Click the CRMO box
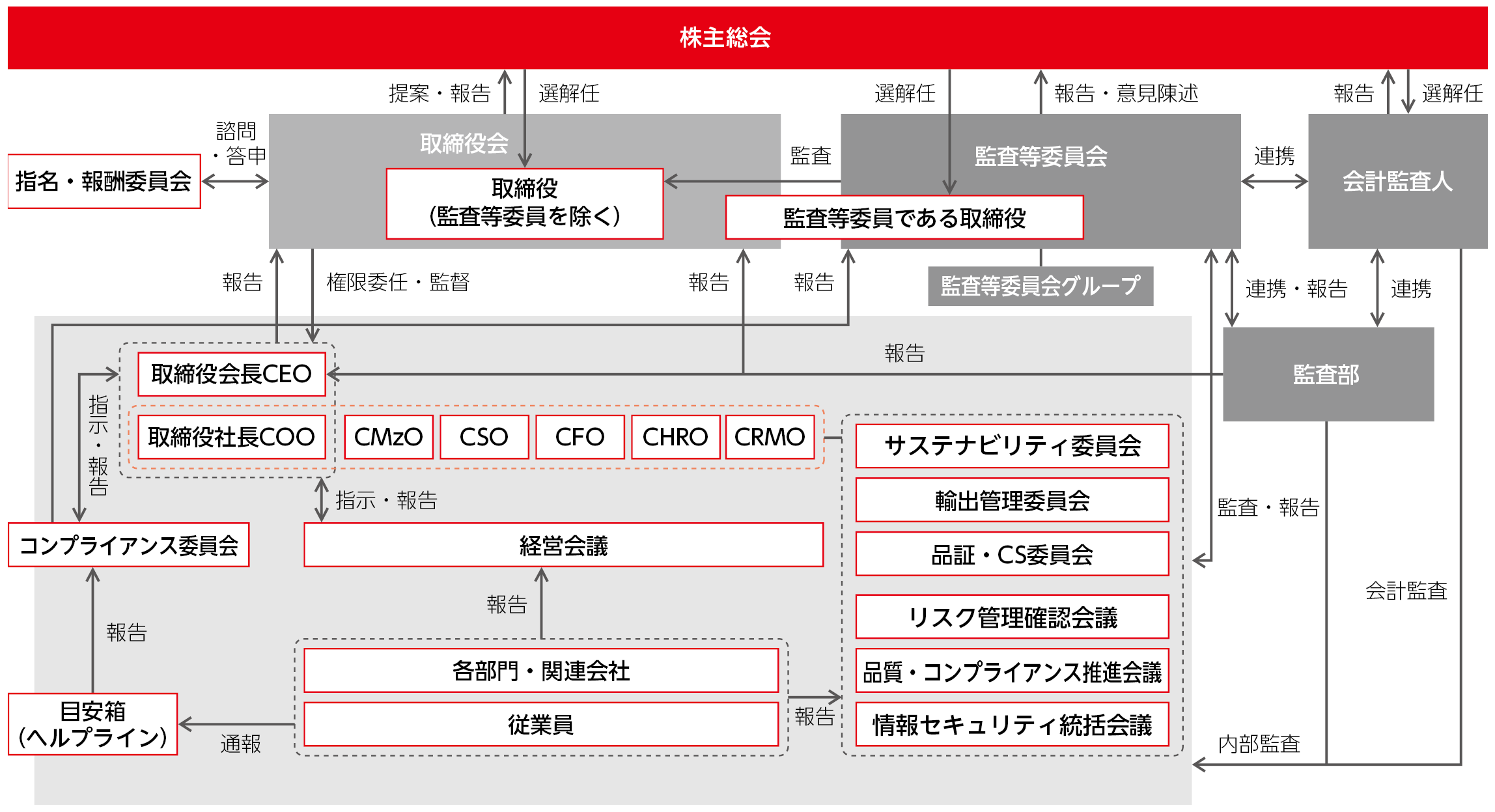This screenshot has width=1495, height=812. pyautogui.click(x=770, y=438)
